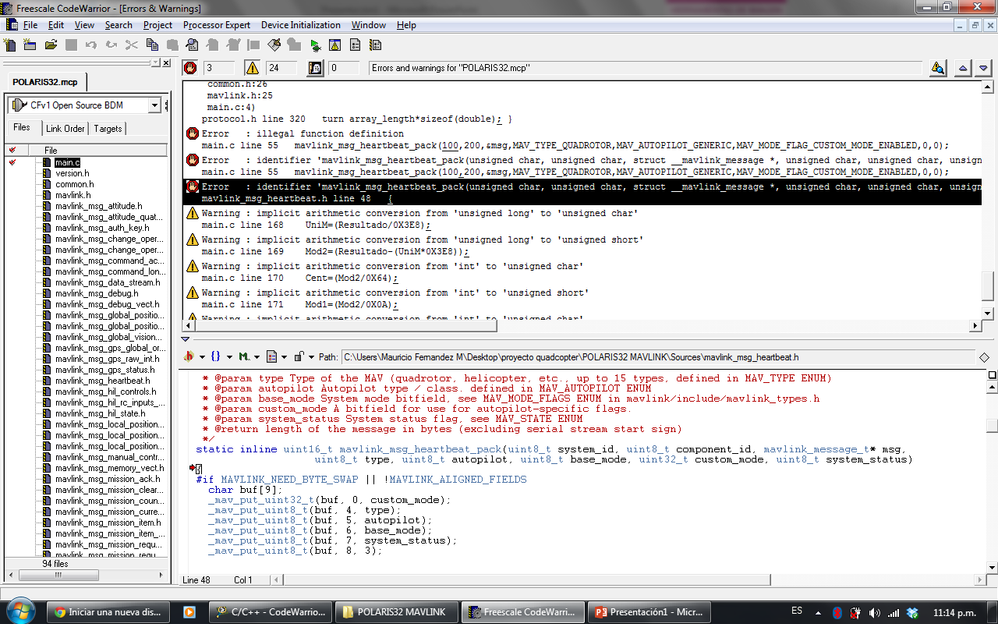Close the project panel with the X
Viewport: 998px width, 624px height.
pyautogui.click(x=166, y=62)
